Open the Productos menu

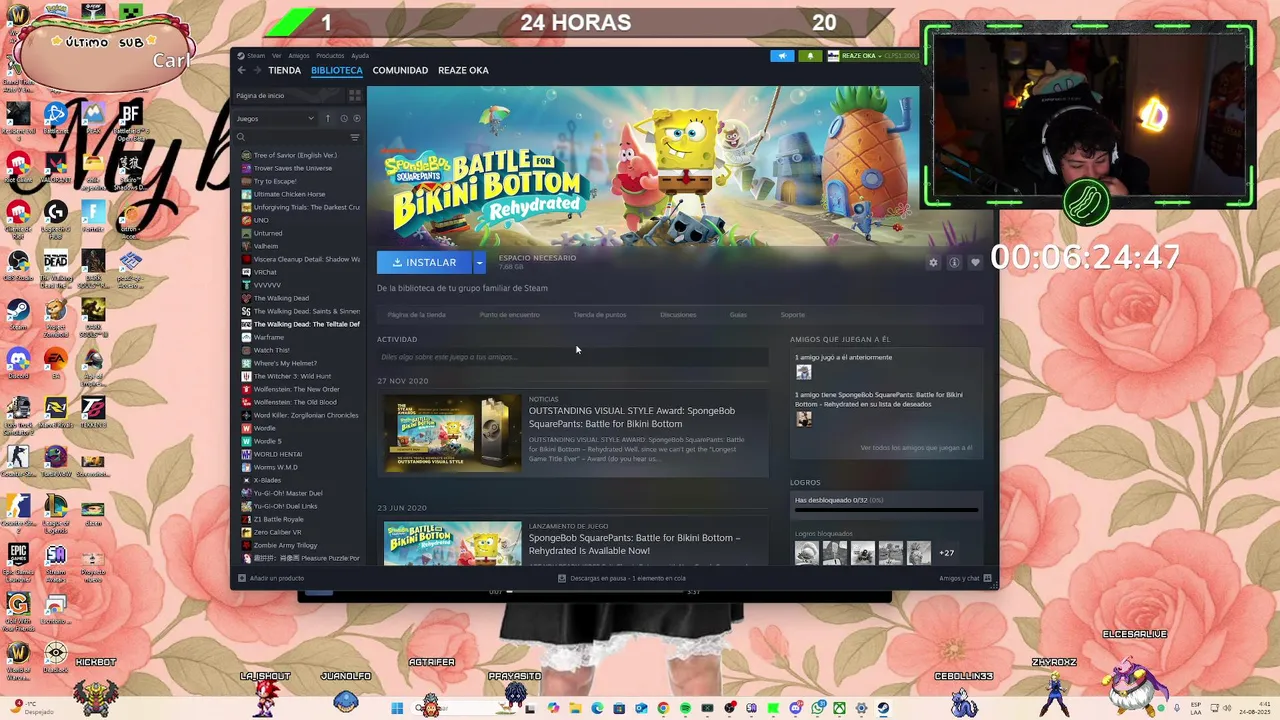tap(330, 56)
